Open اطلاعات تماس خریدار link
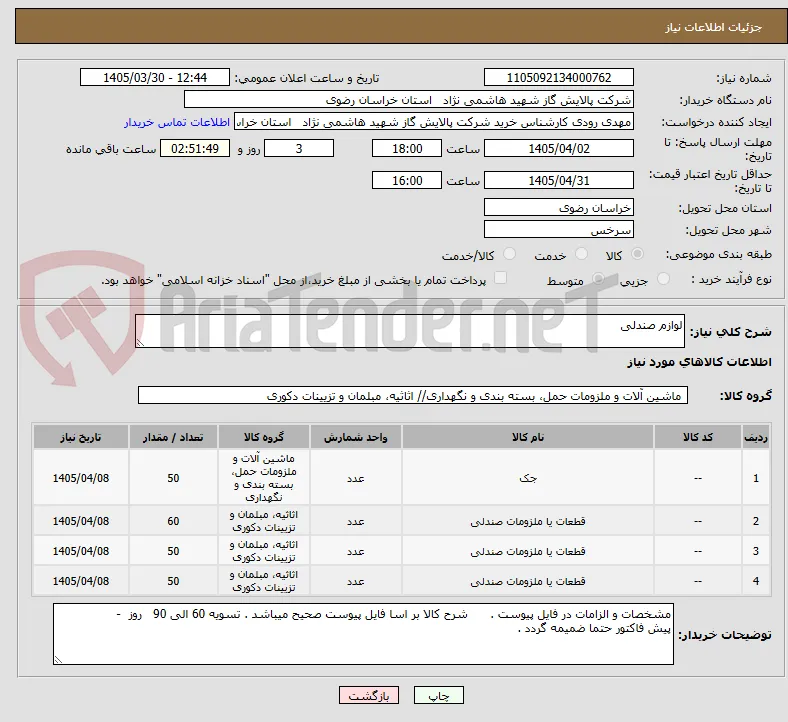Image resolution: width=788 pixels, height=722 pixels. [x=177, y=122]
